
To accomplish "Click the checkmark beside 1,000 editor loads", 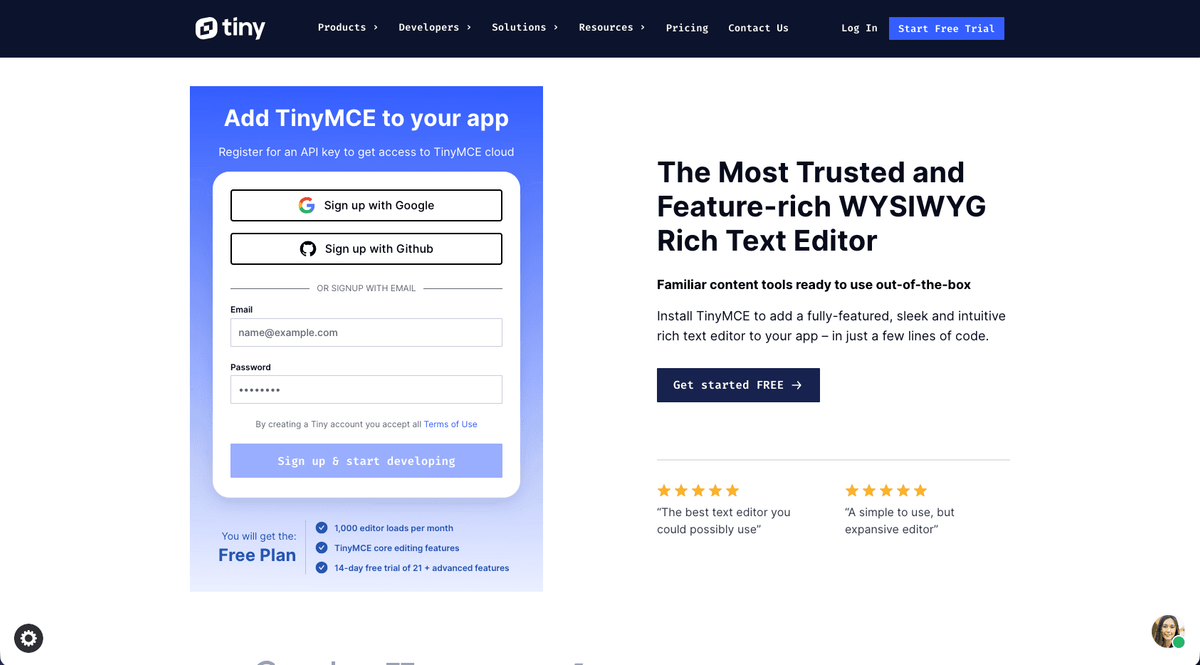I will 321,528.
